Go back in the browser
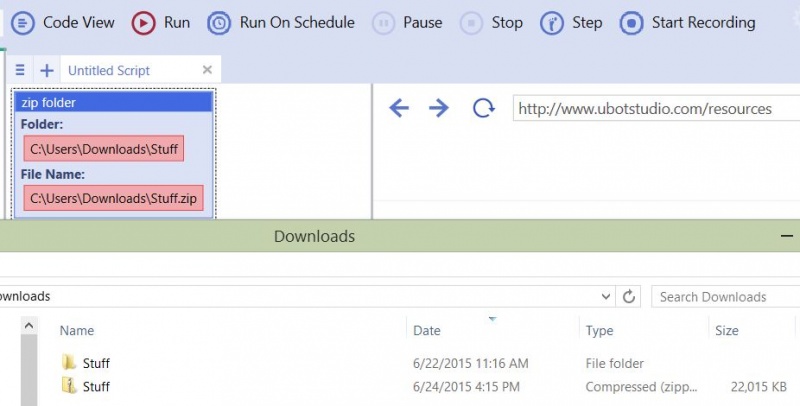Viewport: 800px width, 406px height. [x=398, y=108]
